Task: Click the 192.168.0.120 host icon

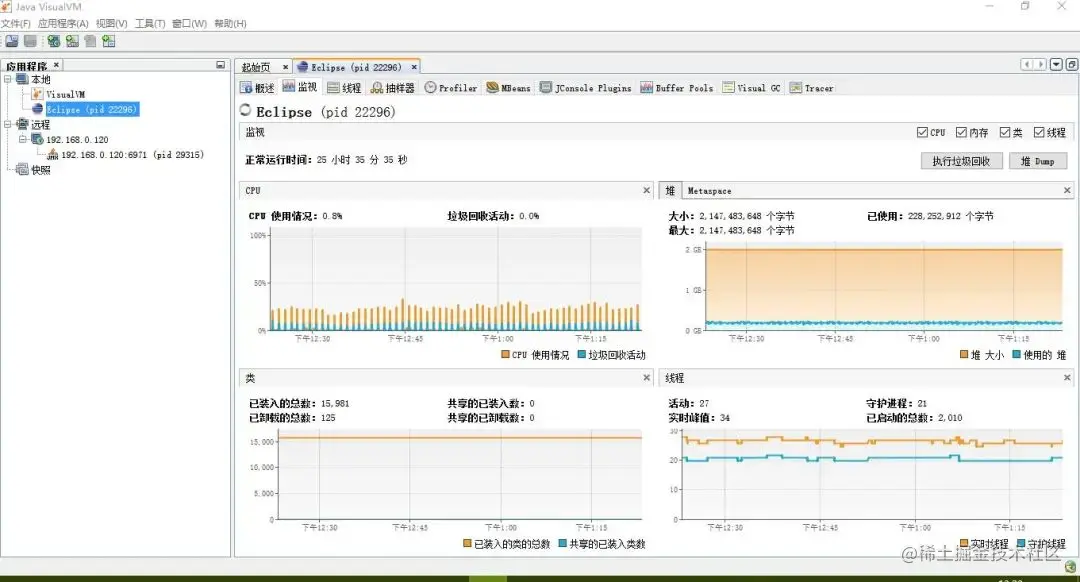Action: 38,139
